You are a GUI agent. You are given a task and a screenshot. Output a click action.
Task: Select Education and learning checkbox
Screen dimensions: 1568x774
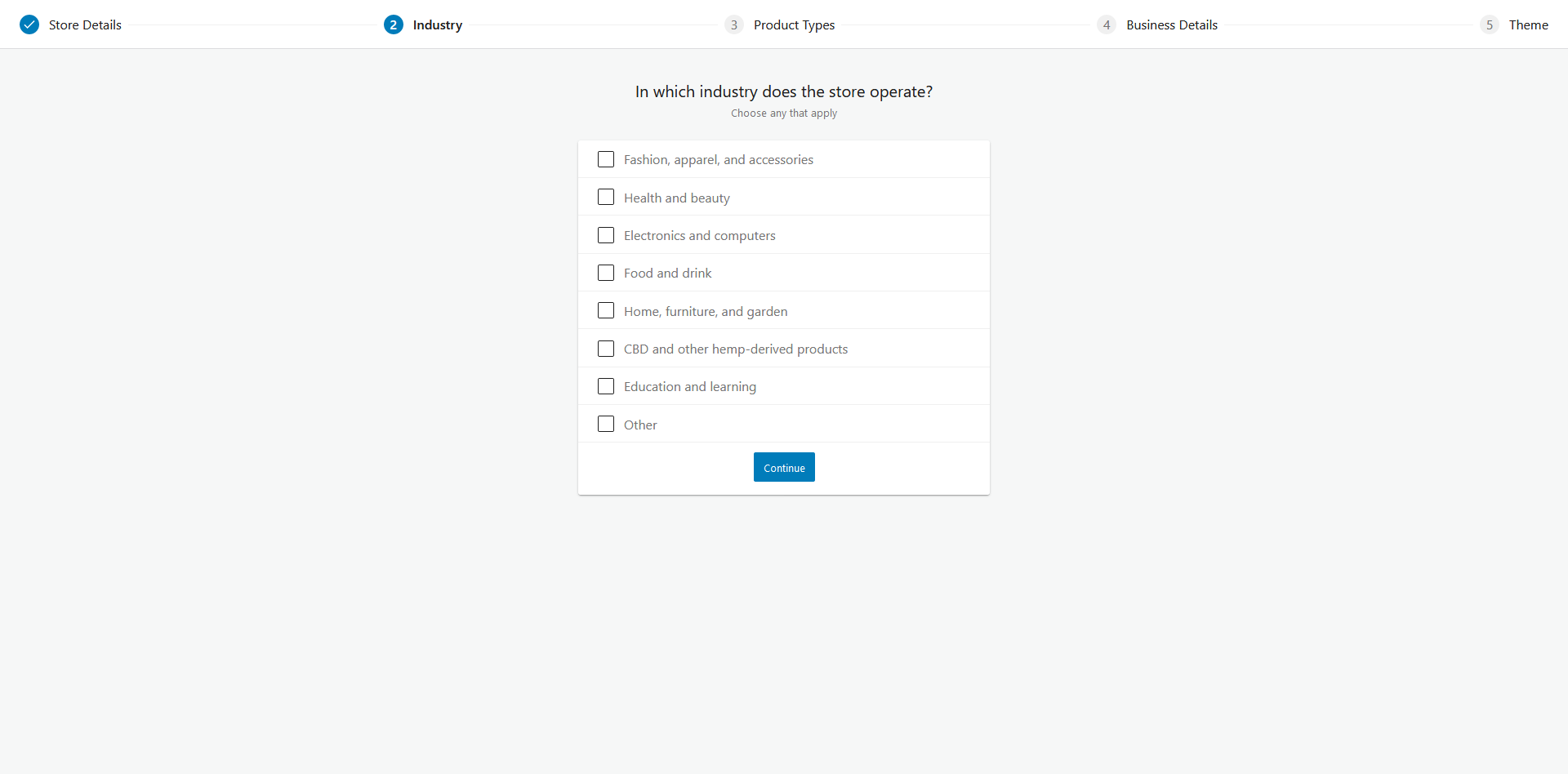pos(606,386)
